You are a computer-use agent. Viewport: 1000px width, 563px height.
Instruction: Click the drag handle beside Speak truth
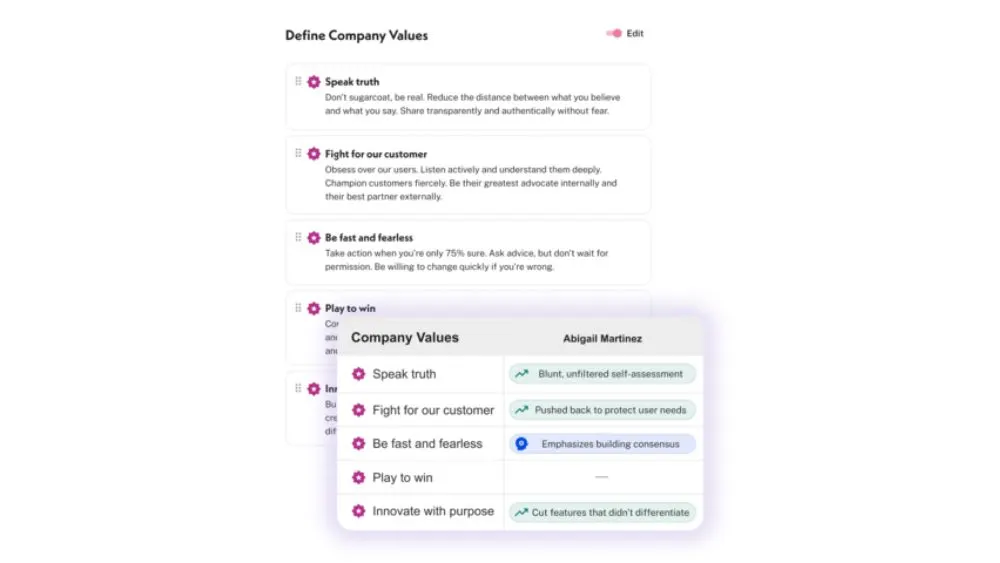pos(298,81)
